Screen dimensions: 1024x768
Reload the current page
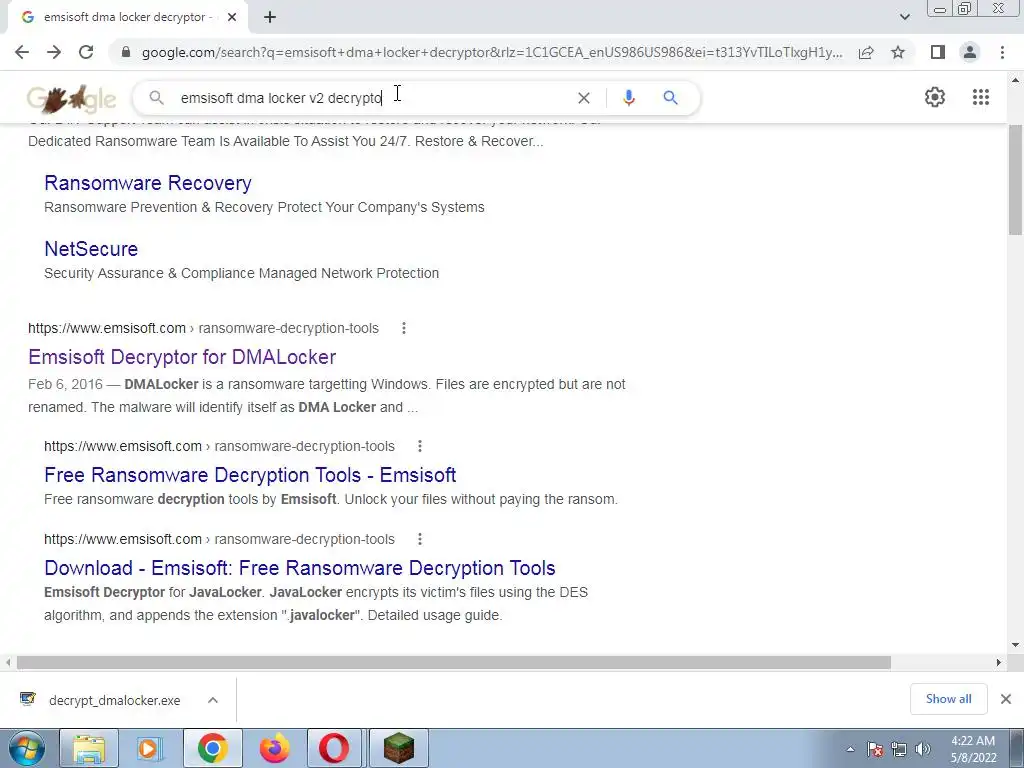pyautogui.click(x=86, y=52)
